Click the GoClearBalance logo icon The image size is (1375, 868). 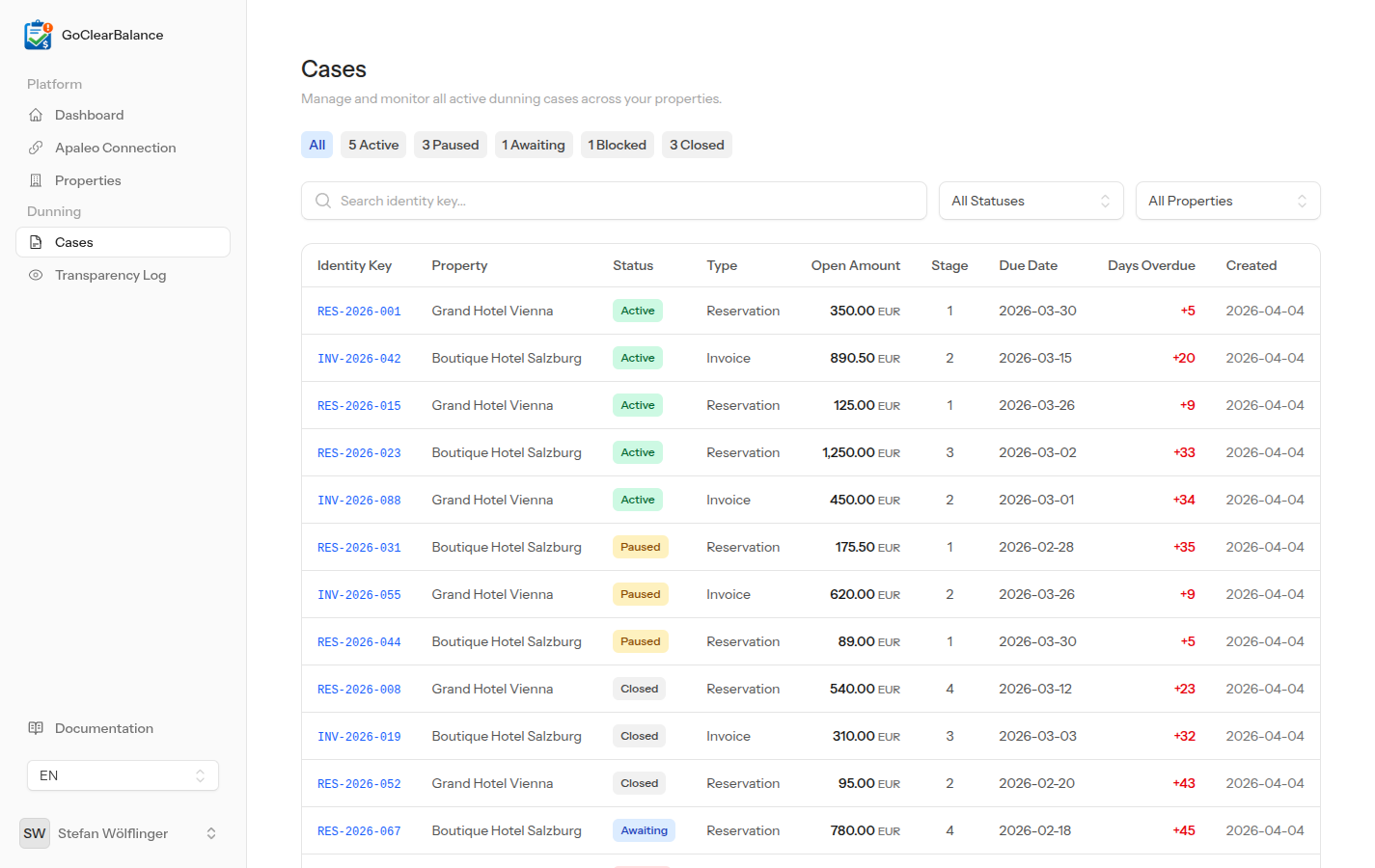[x=39, y=35]
